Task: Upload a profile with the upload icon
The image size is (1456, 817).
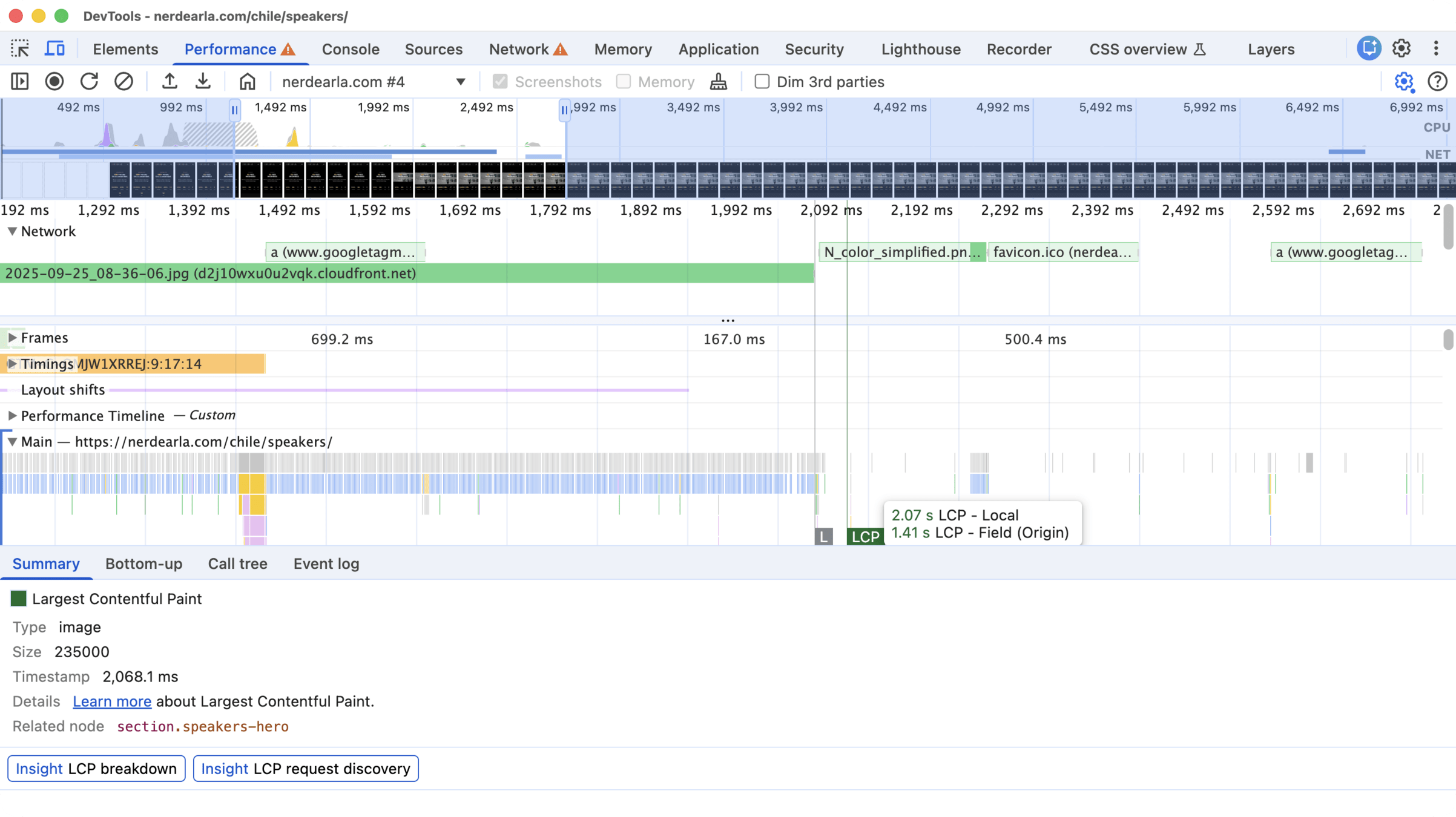Action: 170,82
